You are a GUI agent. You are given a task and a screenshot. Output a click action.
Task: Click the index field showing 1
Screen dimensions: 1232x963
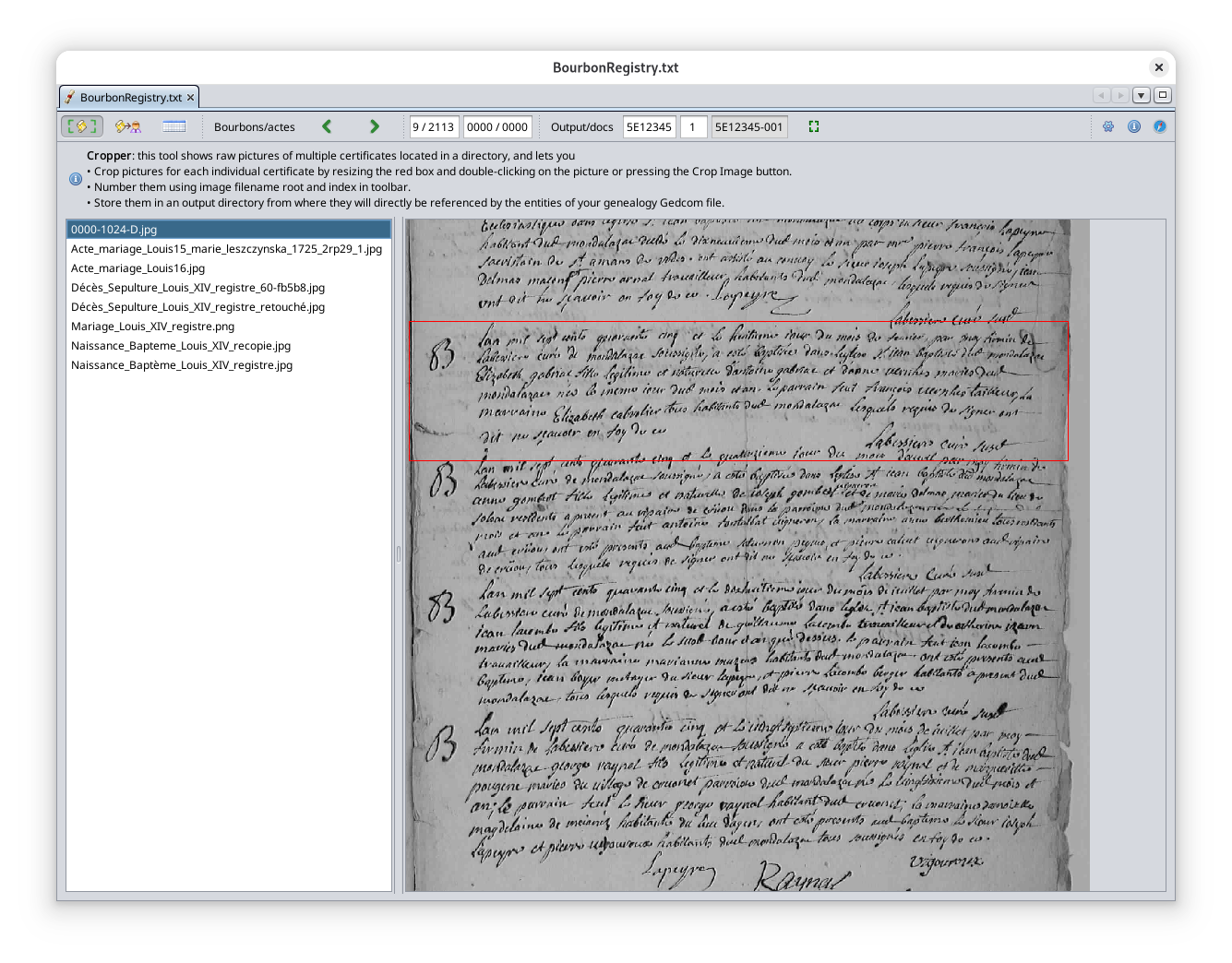coord(694,127)
